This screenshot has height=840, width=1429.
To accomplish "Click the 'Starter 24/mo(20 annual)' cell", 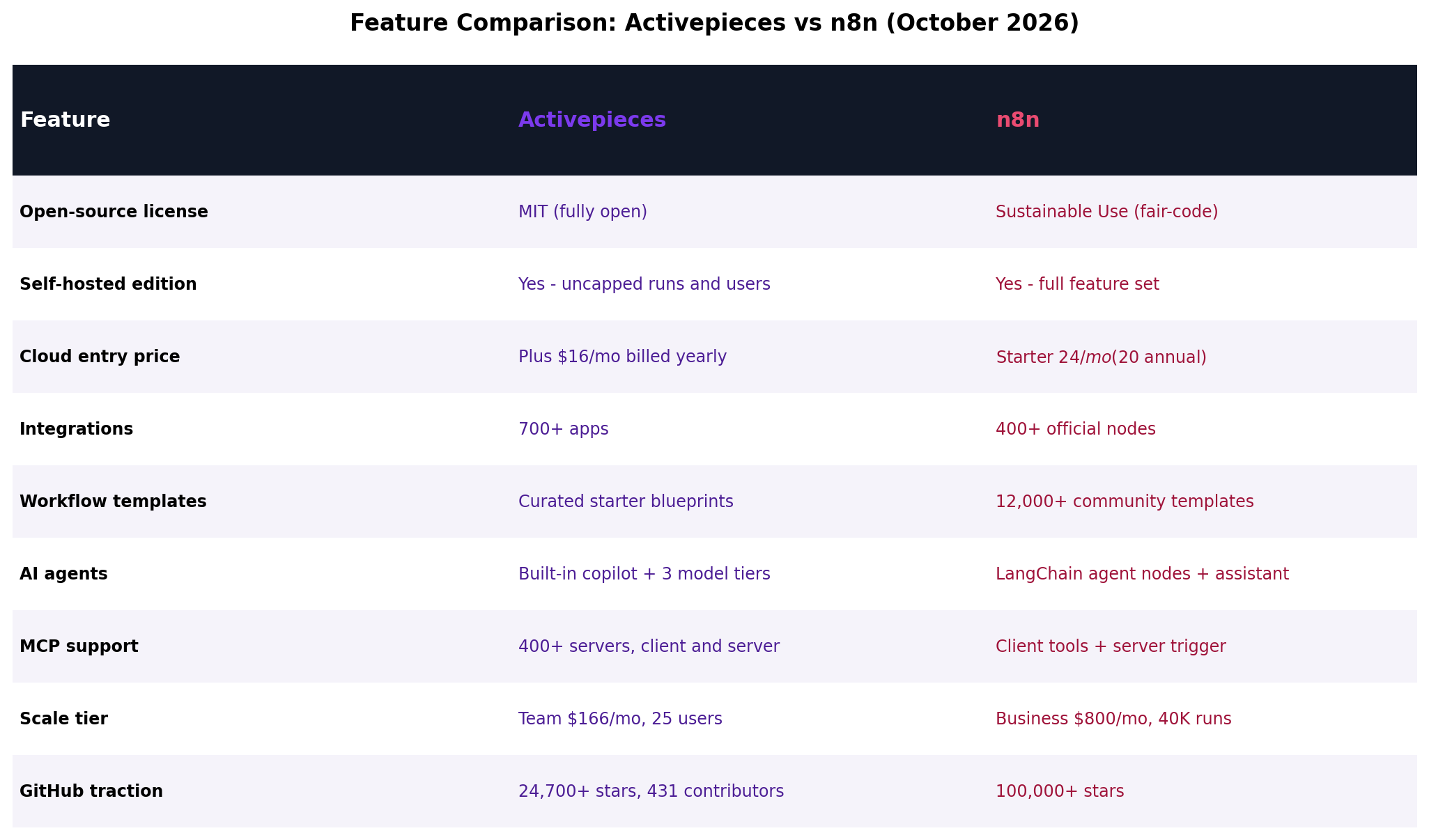I will click(x=1101, y=357).
